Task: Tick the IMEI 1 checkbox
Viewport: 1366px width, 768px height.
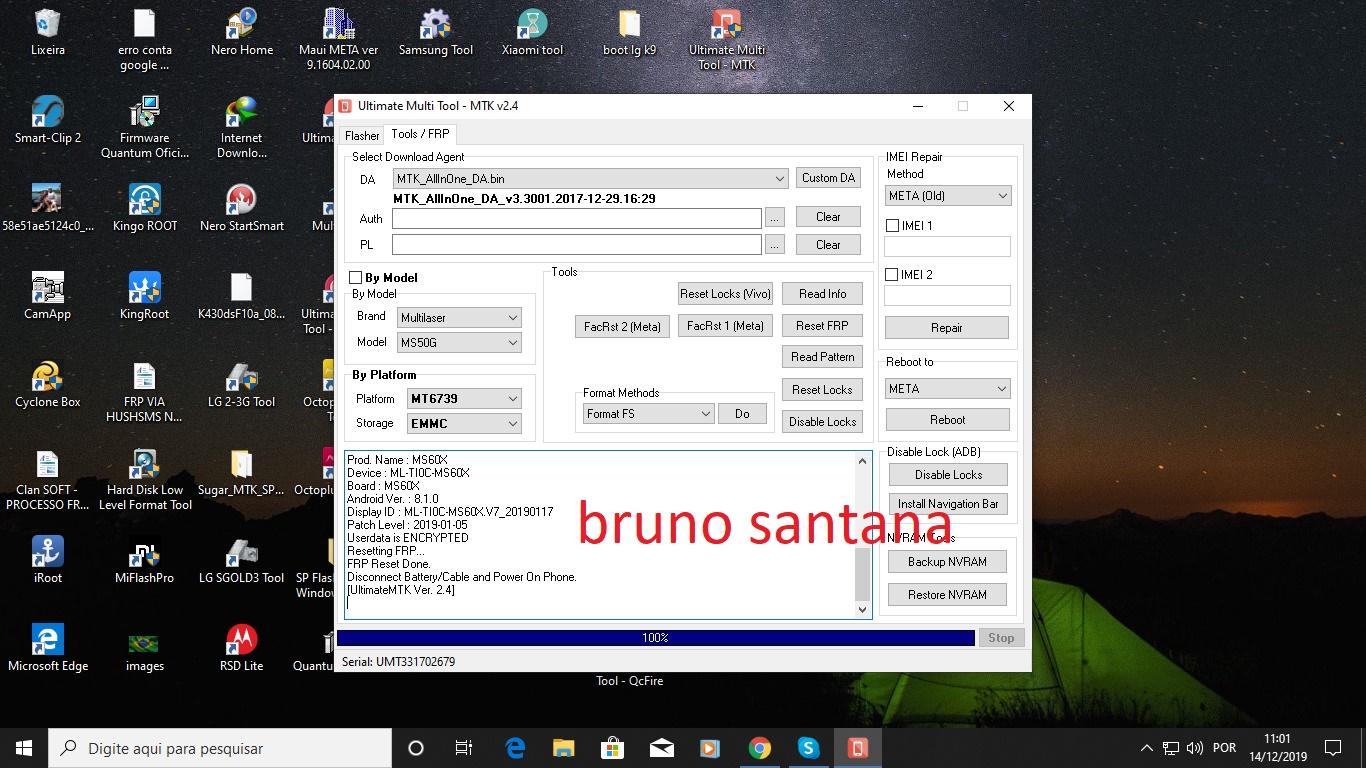Action: 892,226
